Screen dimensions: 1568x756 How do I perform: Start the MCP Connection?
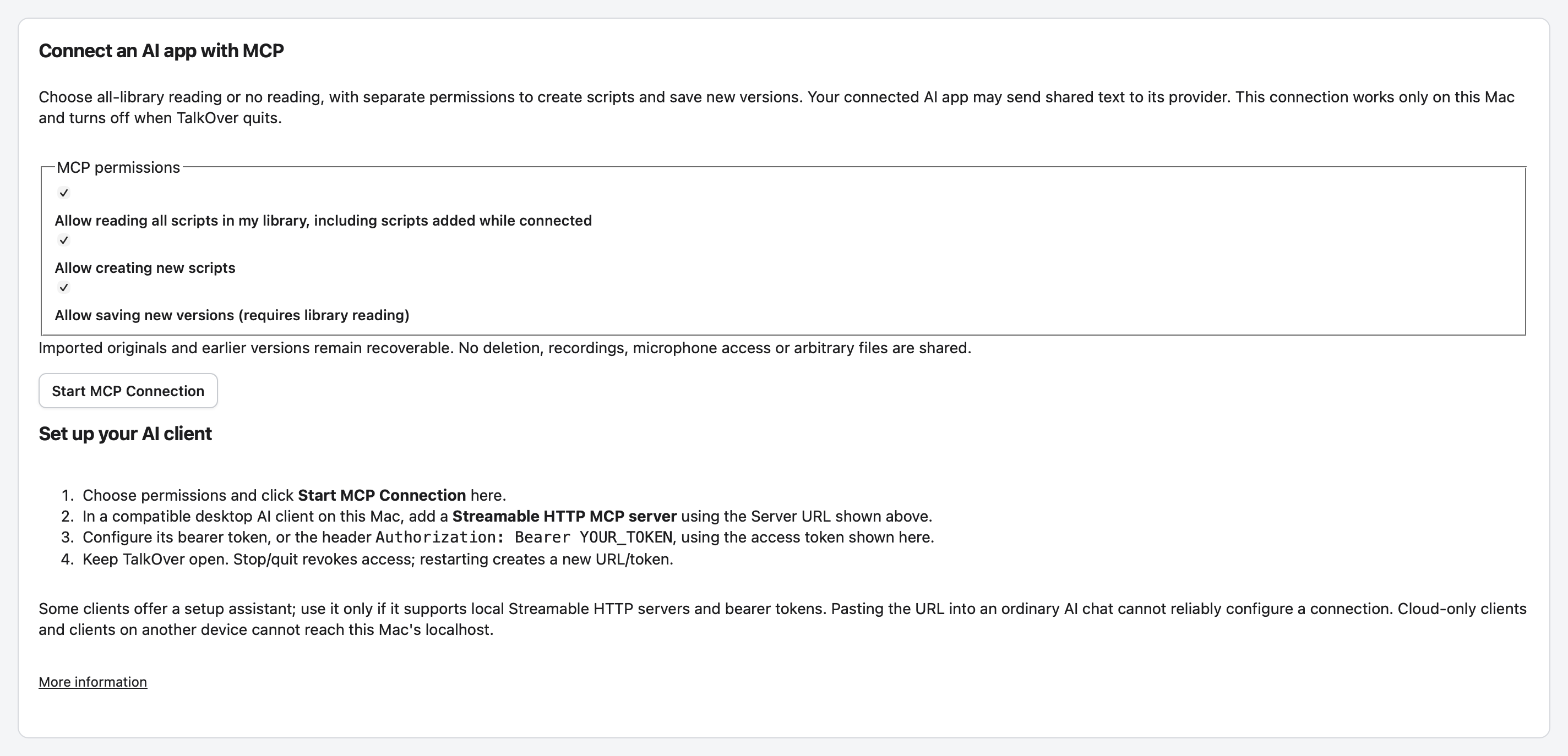tap(128, 391)
